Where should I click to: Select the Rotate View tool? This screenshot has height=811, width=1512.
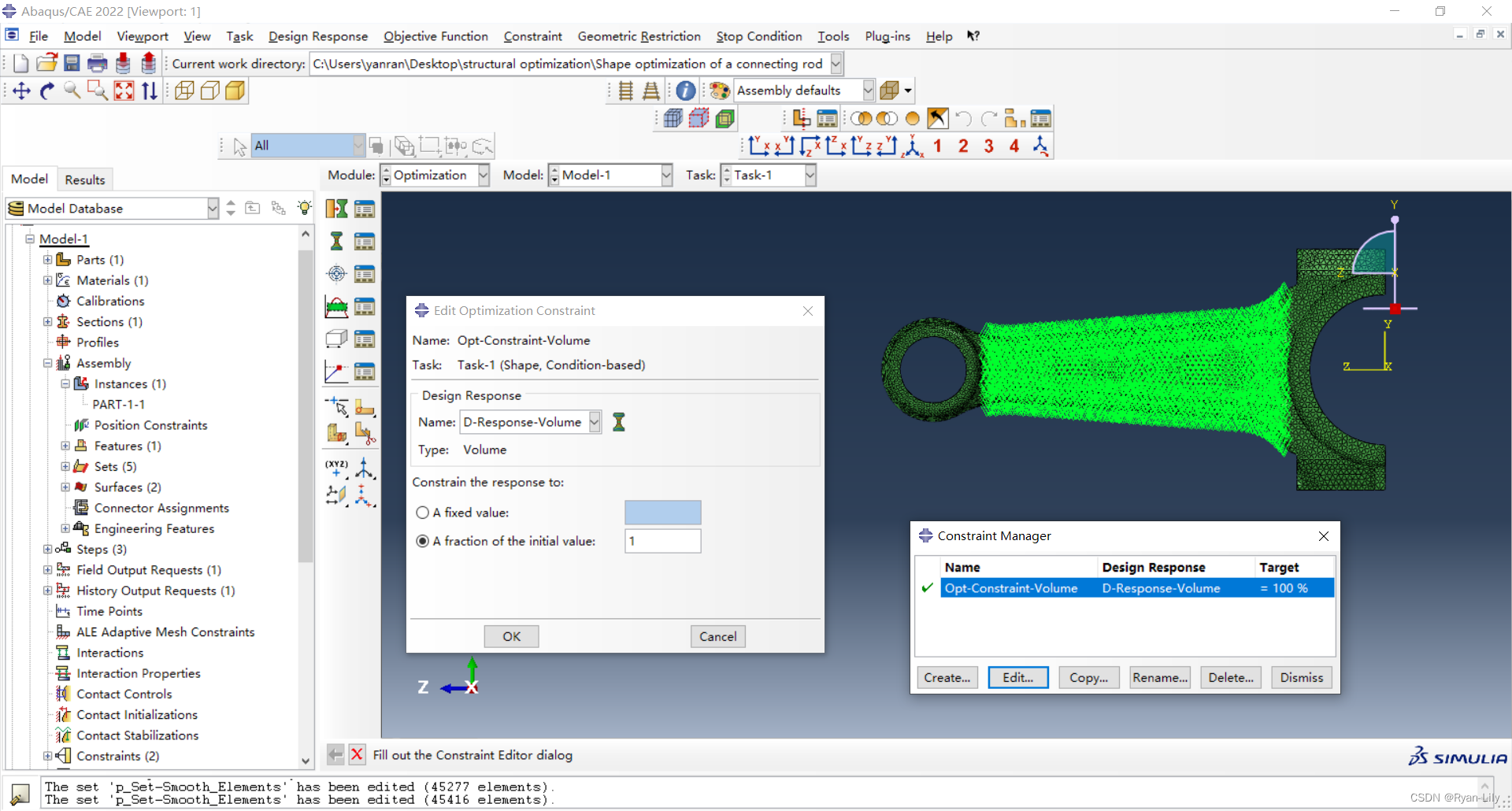click(47, 91)
